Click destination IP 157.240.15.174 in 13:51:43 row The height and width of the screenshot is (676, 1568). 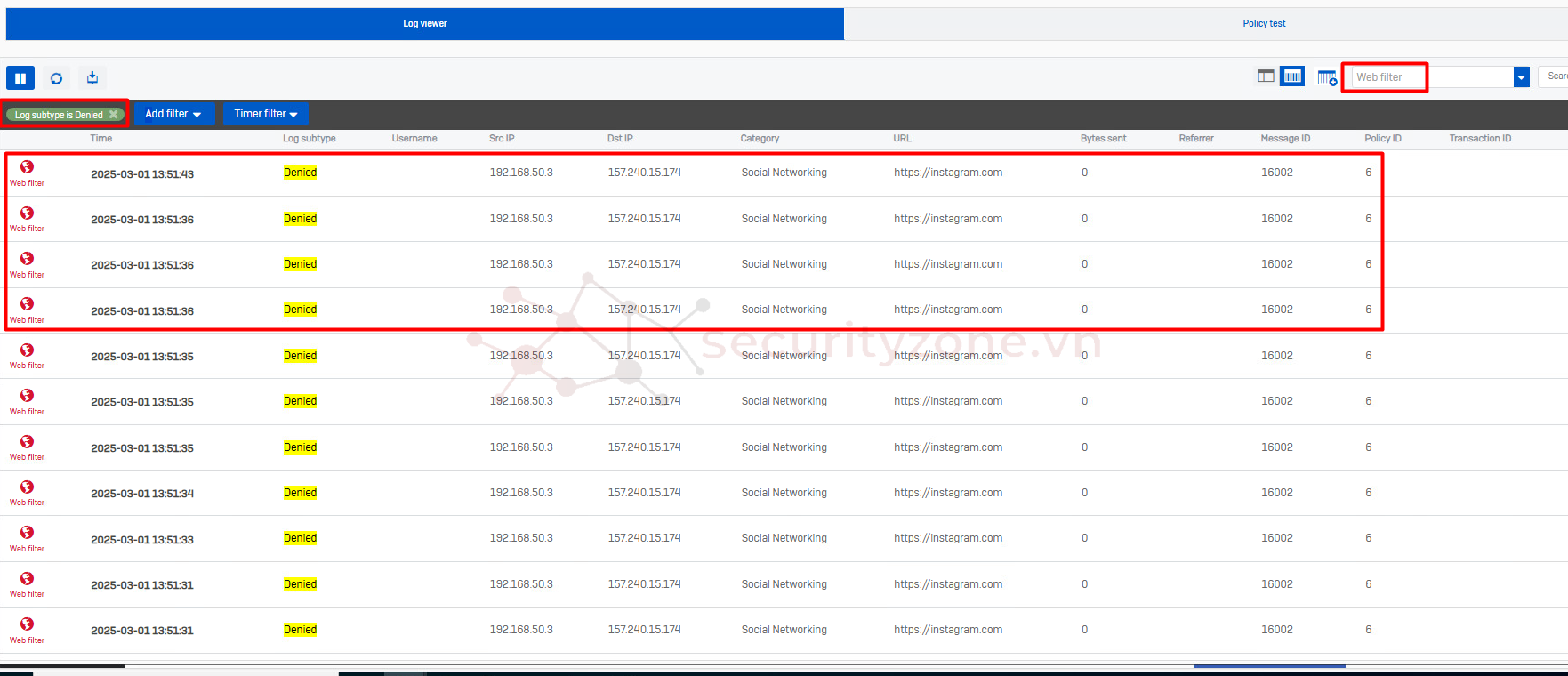[x=645, y=173]
